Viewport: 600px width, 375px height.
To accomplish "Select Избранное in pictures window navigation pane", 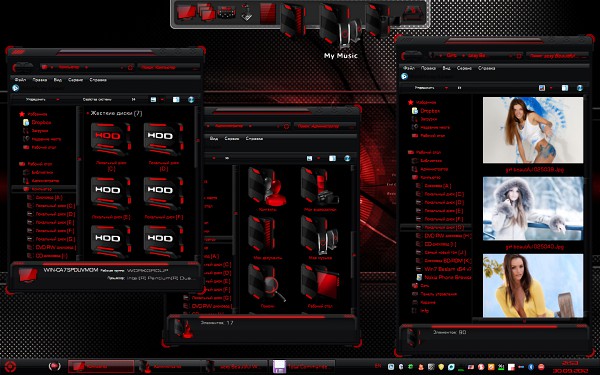I will point(422,102).
